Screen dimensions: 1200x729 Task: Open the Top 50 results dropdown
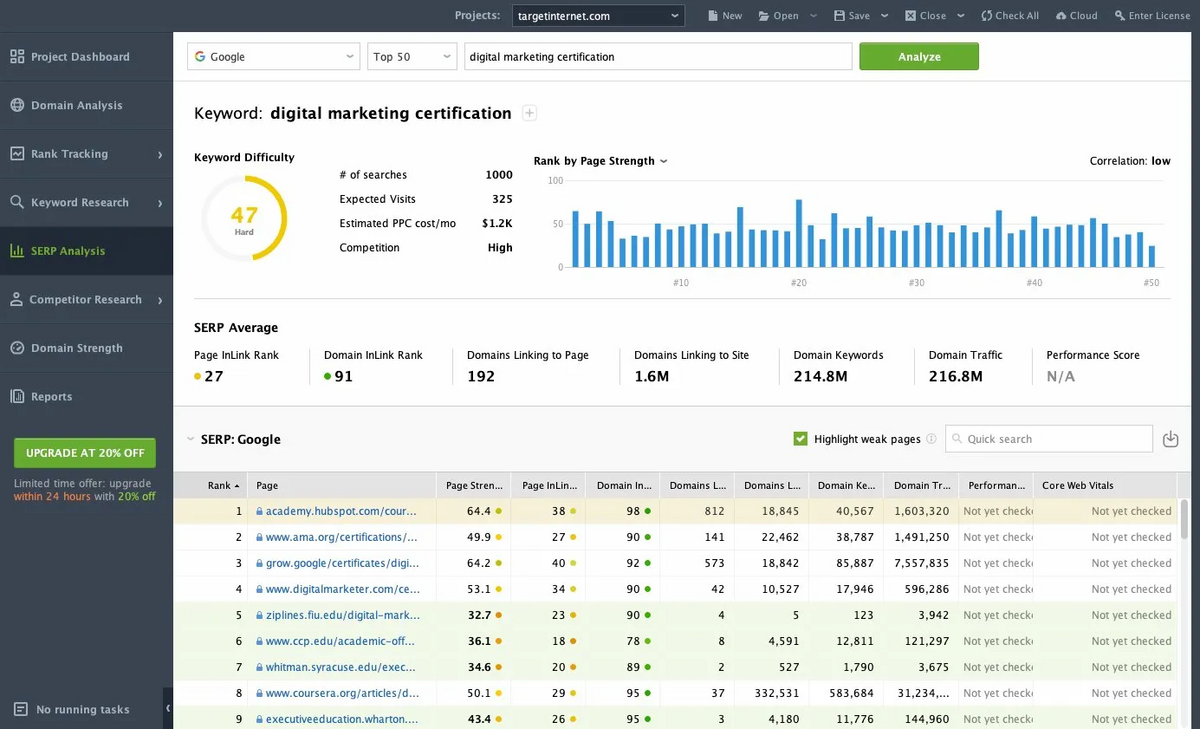point(412,57)
